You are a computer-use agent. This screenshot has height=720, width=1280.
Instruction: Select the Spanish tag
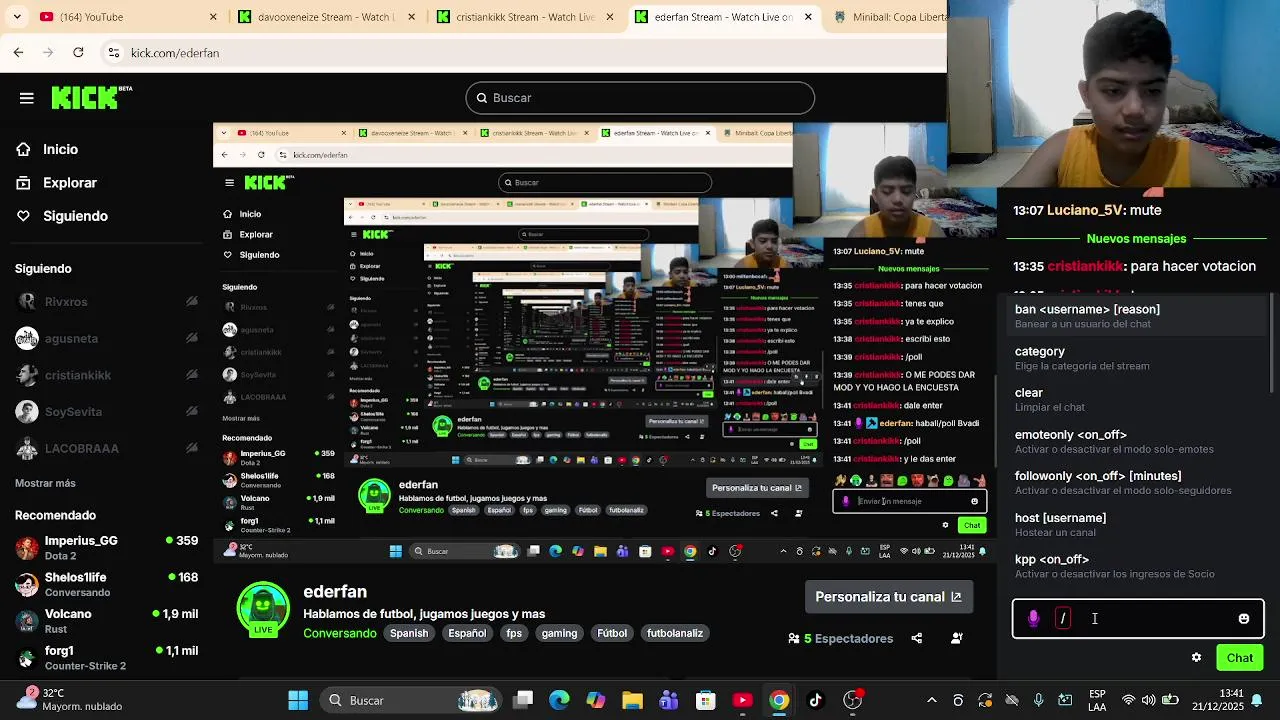tap(409, 633)
